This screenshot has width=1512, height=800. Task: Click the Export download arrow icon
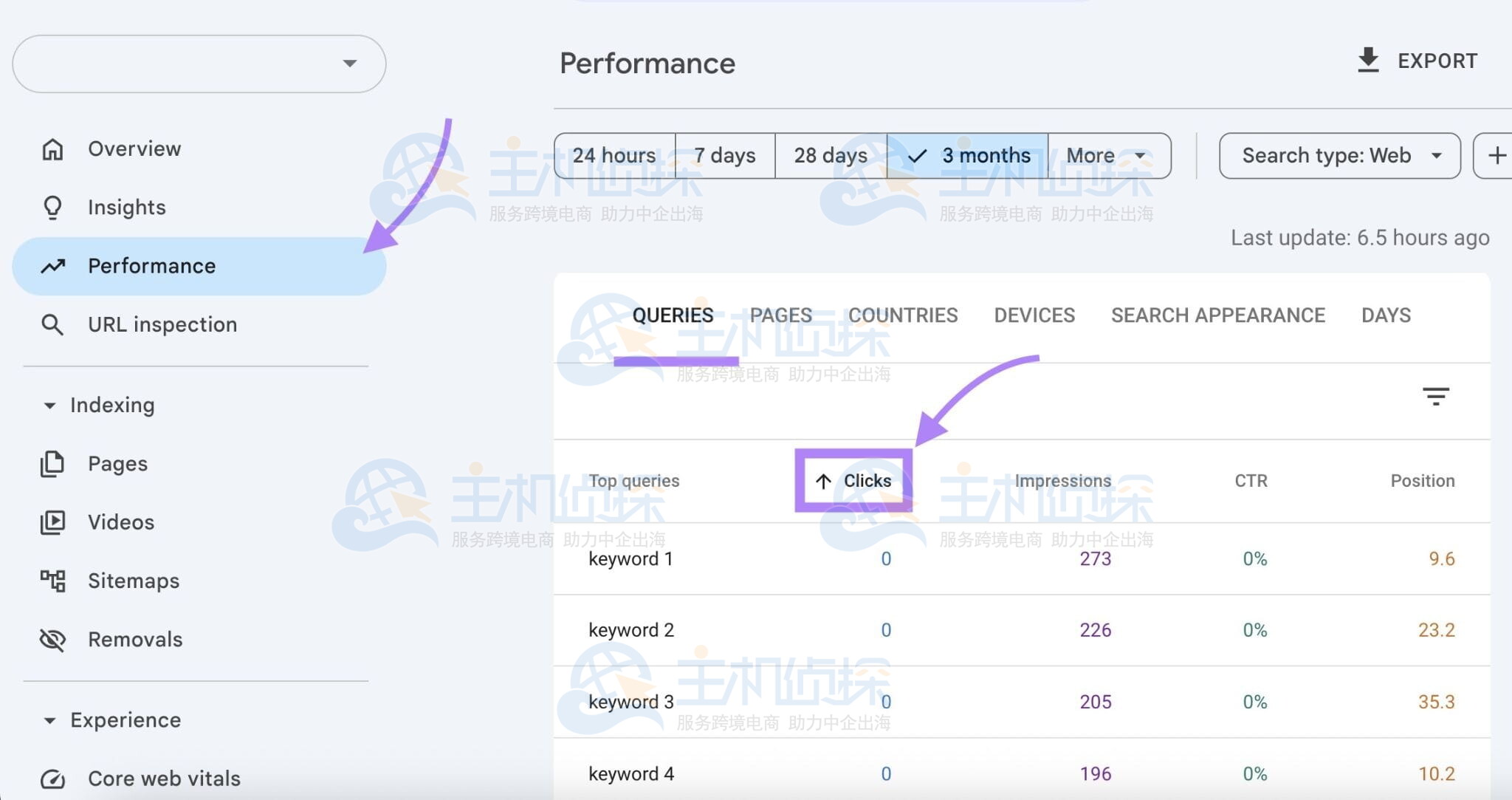(x=1368, y=61)
